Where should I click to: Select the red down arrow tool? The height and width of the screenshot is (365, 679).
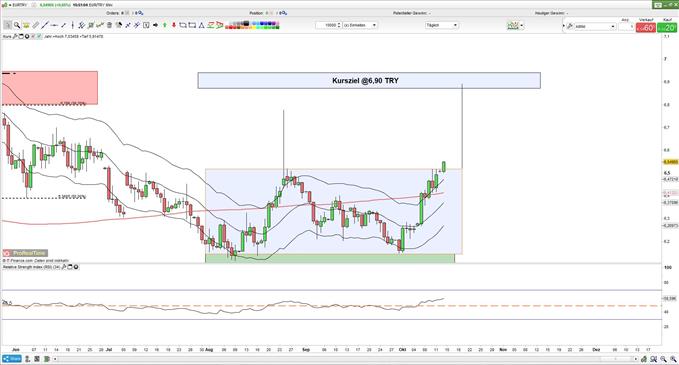[174, 25]
